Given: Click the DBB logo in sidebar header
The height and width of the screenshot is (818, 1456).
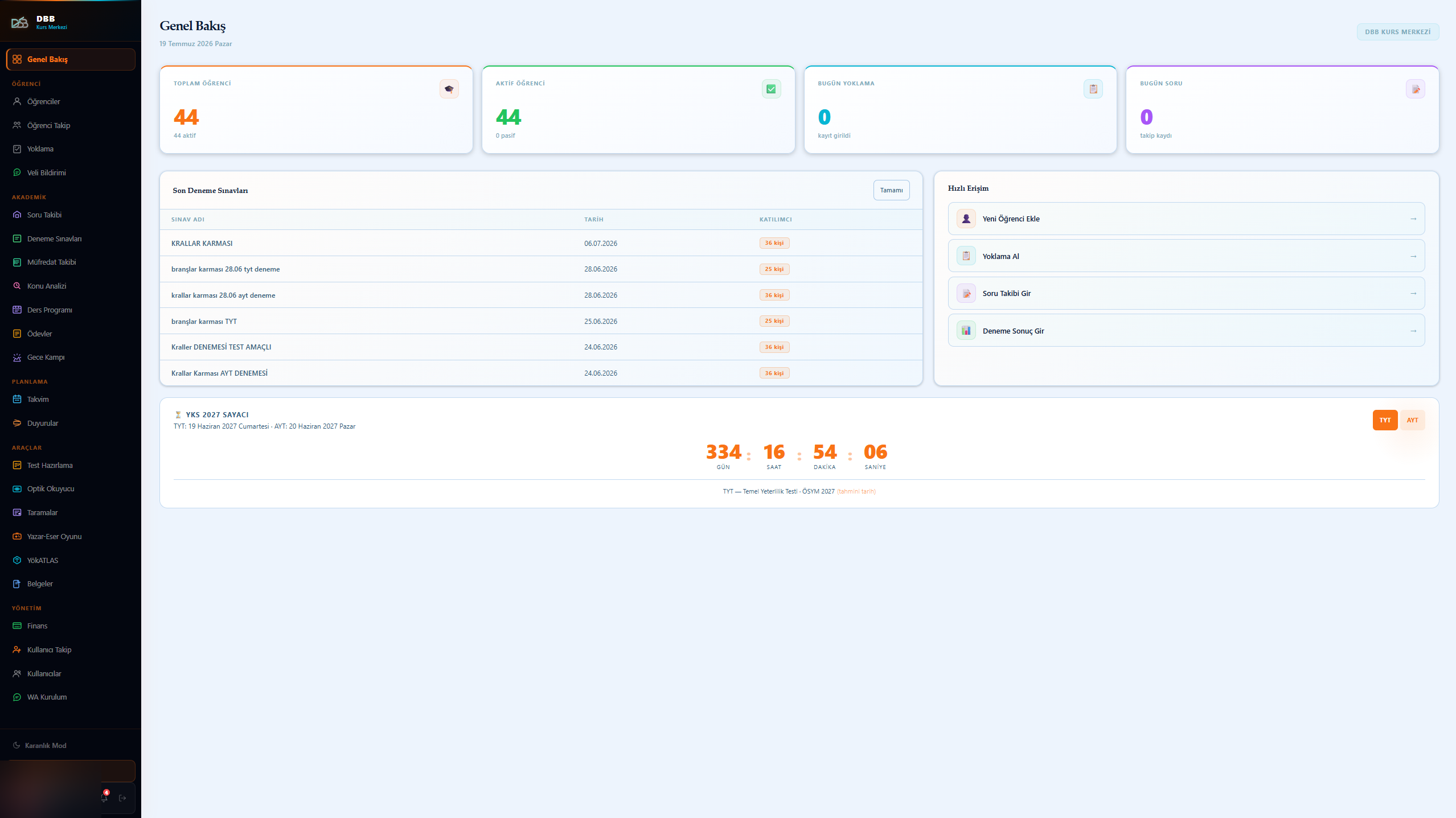Looking at the screenshot, I should coord(20,23).
